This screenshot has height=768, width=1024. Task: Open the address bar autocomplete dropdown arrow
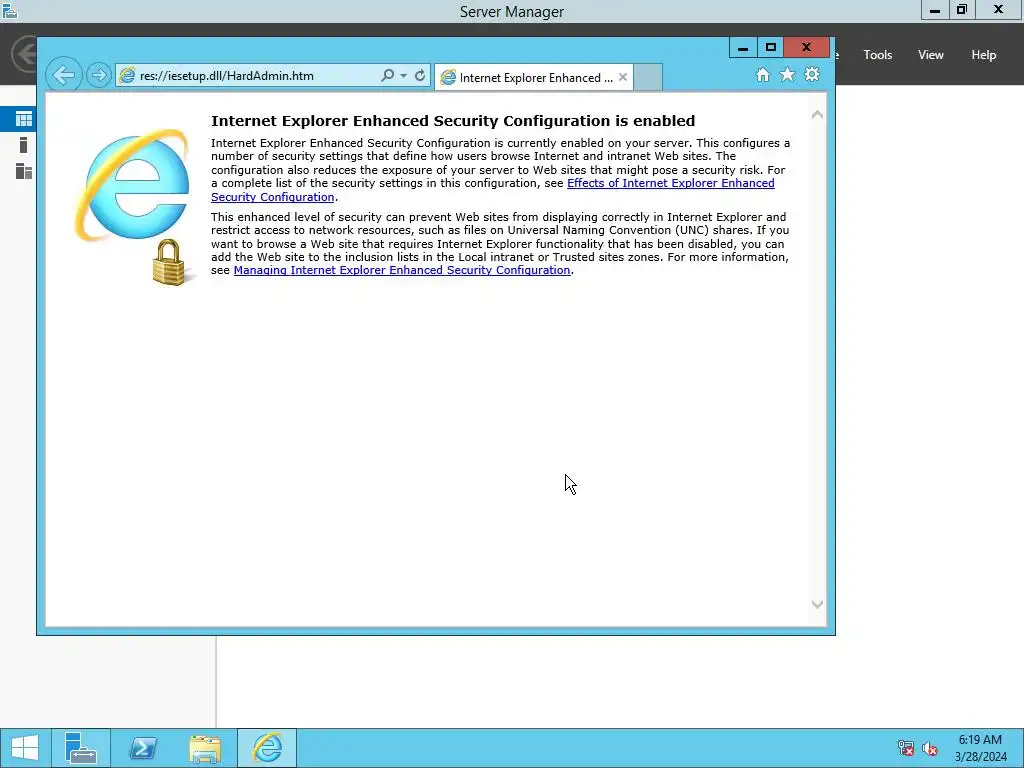click(404, 76)
